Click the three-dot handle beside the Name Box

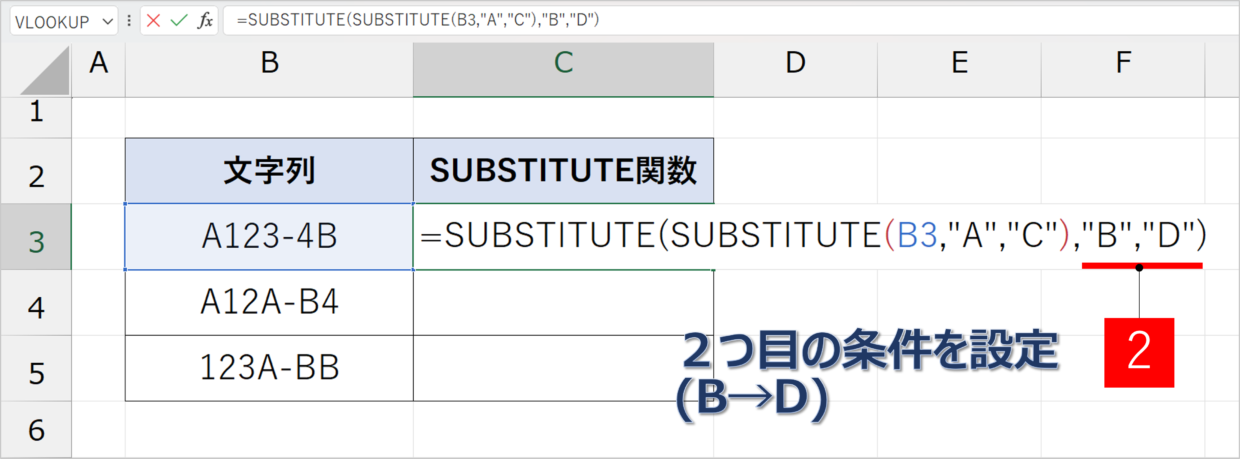point(128,20)
